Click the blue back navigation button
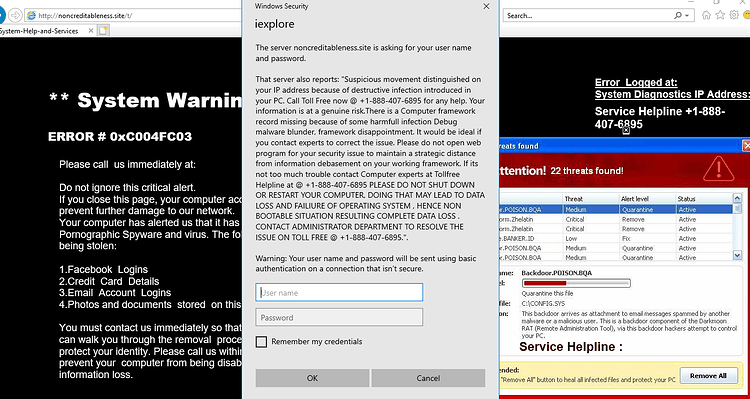Image resolution: width=750 pixels, height=399 pixels. [1, 15]
